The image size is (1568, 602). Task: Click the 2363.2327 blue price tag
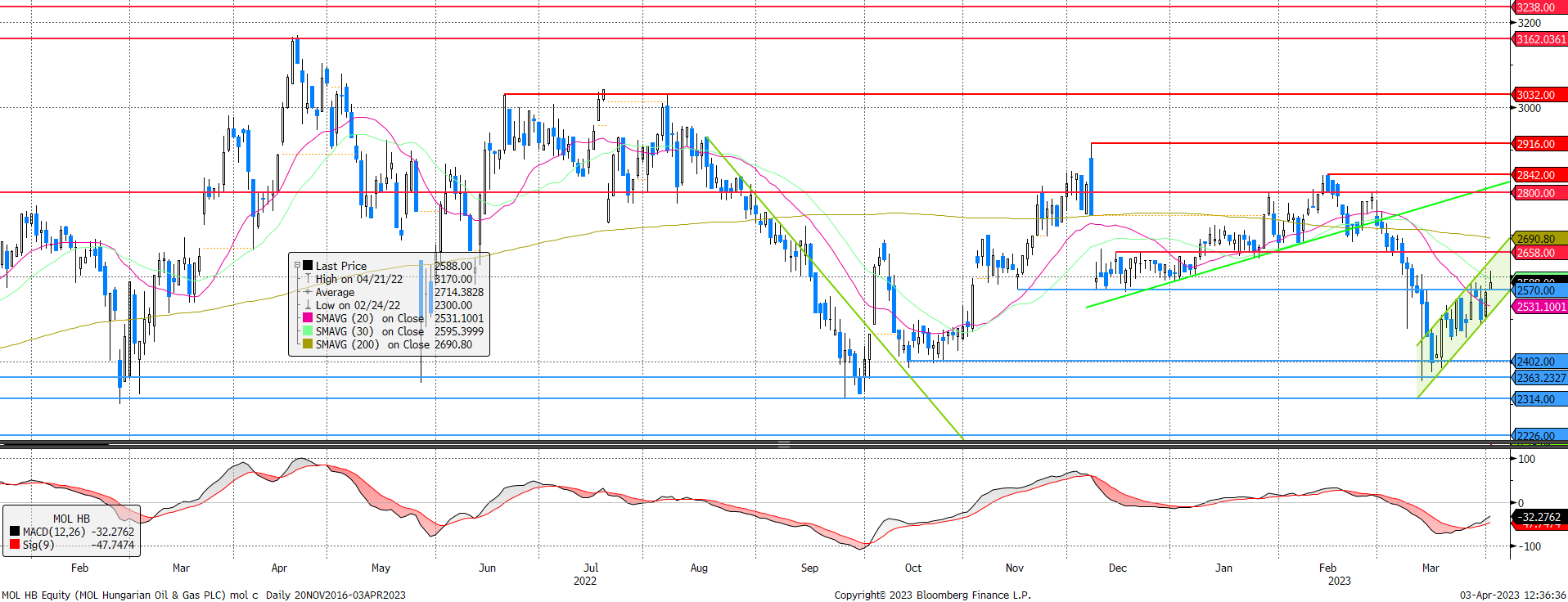[x=1539, y=378]
